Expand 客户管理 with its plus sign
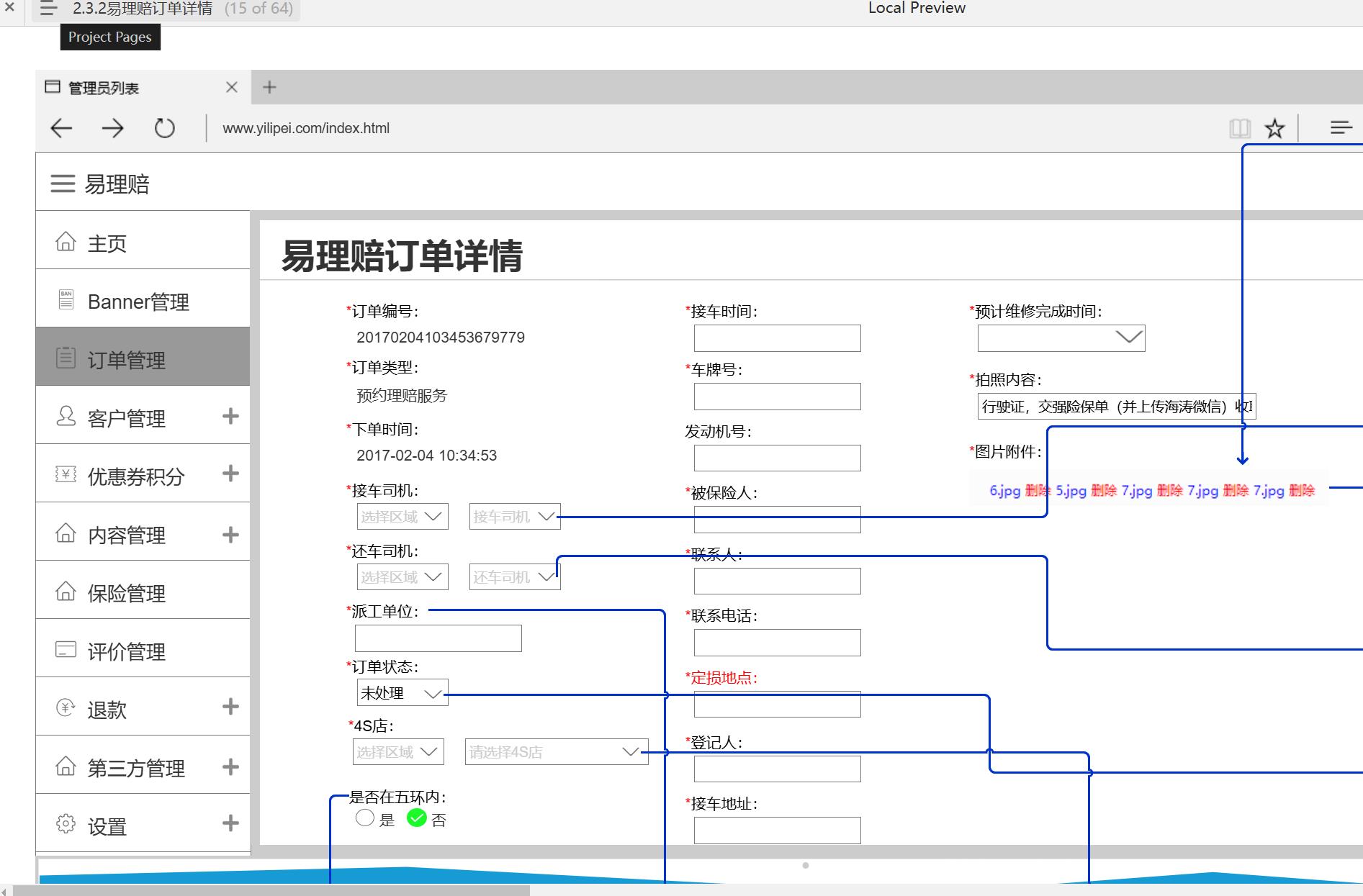Image resolution: width=1363 pixels, height=896 pixels. click(230, 416)
